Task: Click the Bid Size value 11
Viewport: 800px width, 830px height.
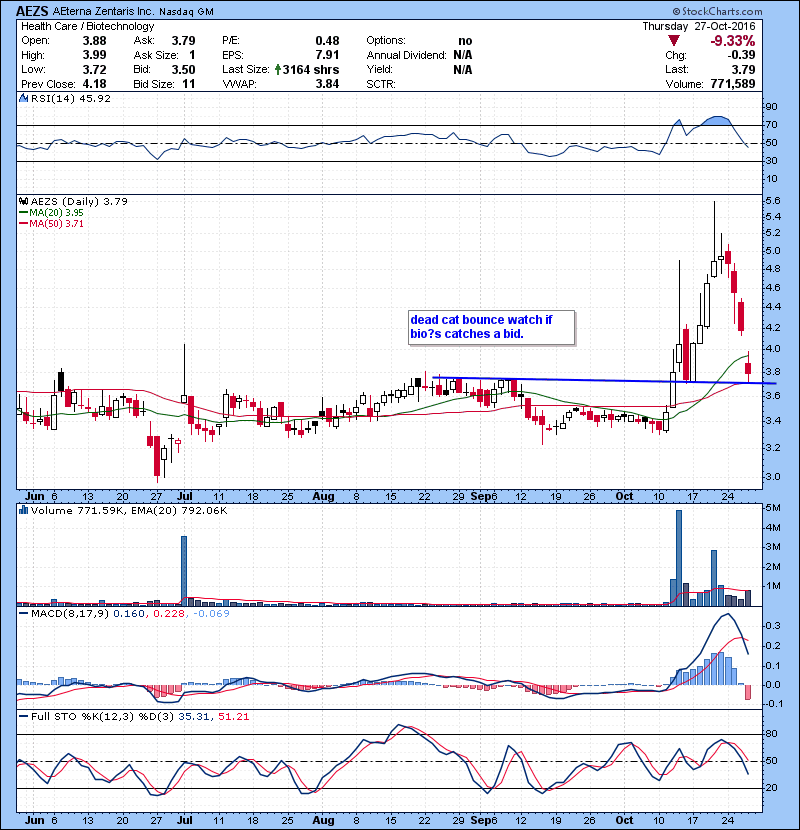Action: [x=188, y=84]
